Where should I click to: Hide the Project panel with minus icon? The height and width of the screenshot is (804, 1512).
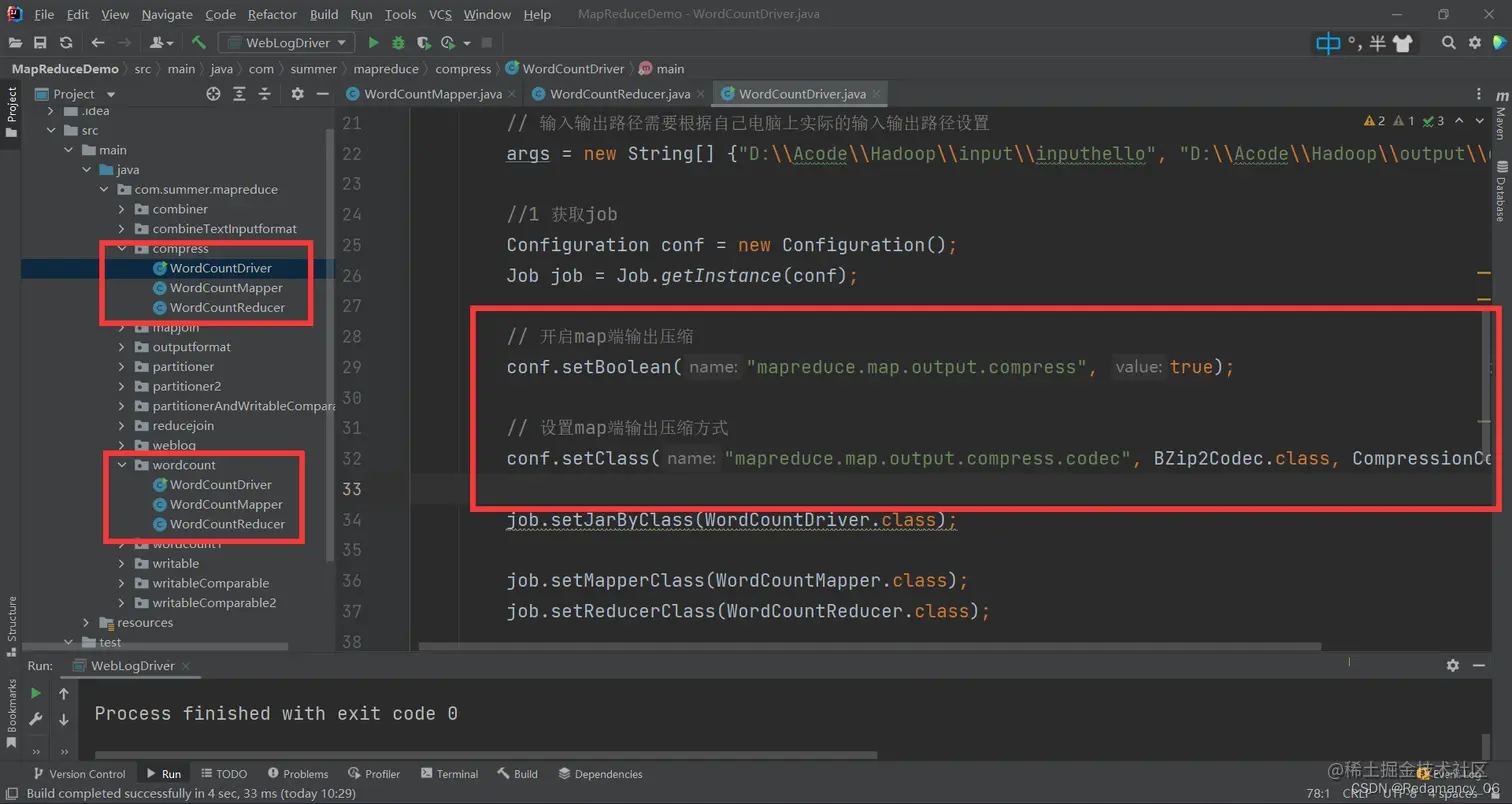point(322,94)
